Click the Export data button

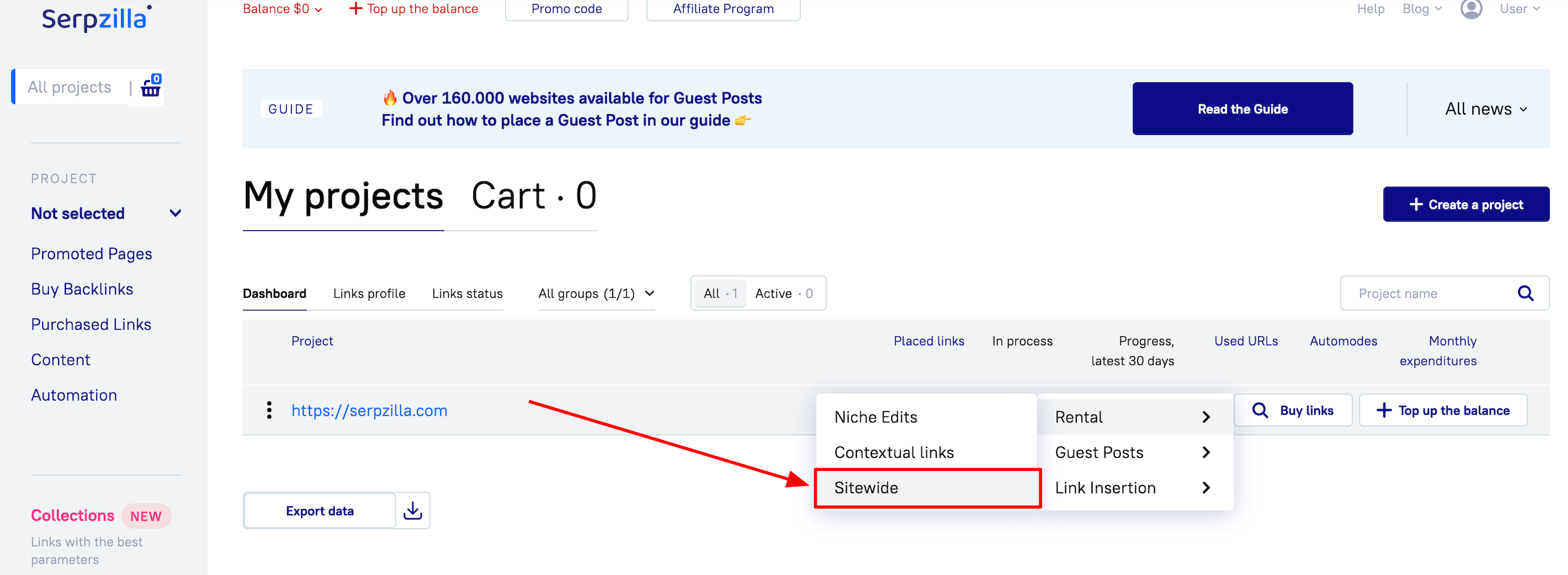[x=320, y=510]
